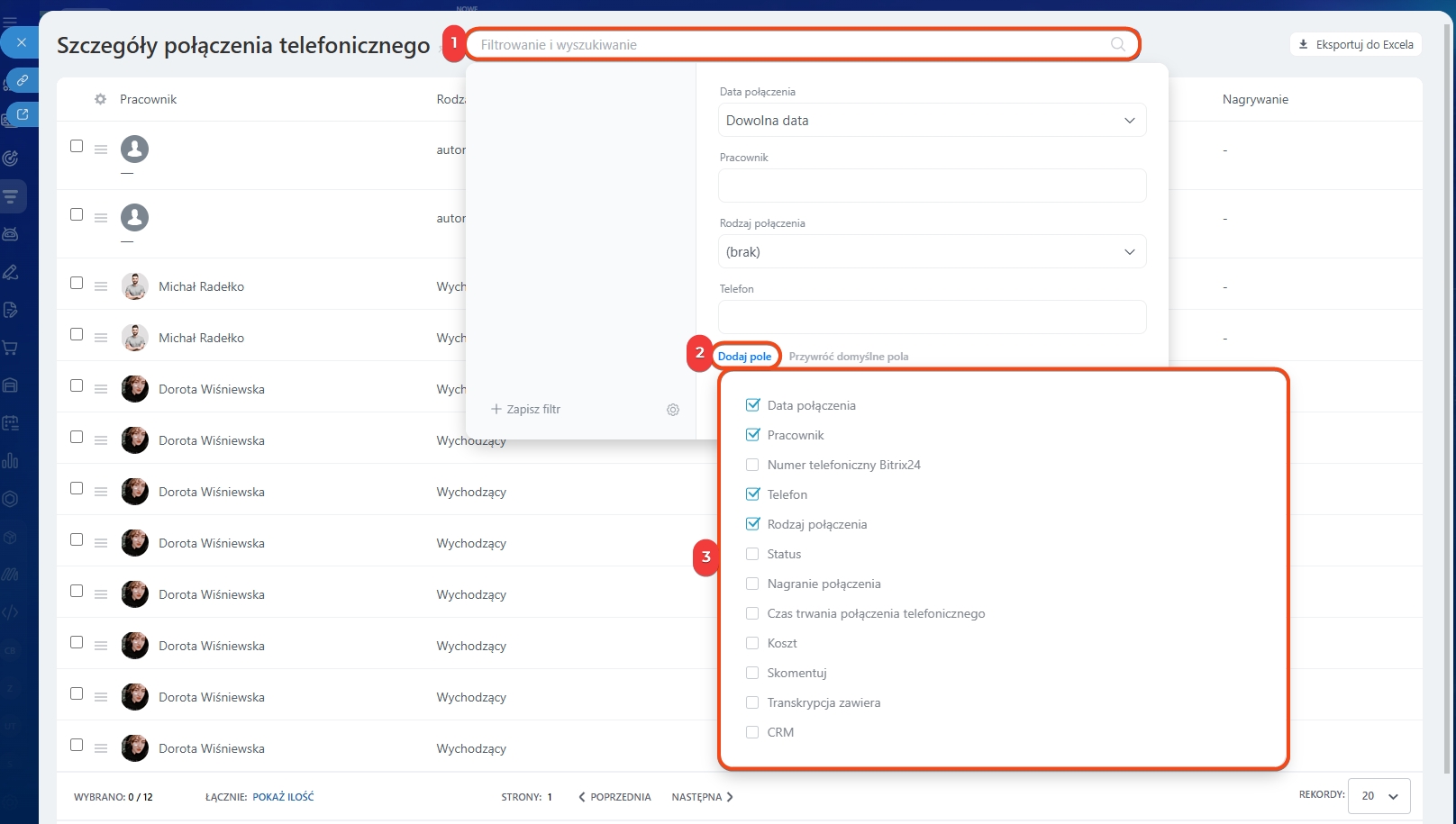Open the shopping cart icon in sidebar
Viewport: 1456px width, 824px height.
(x=11, y=348)
